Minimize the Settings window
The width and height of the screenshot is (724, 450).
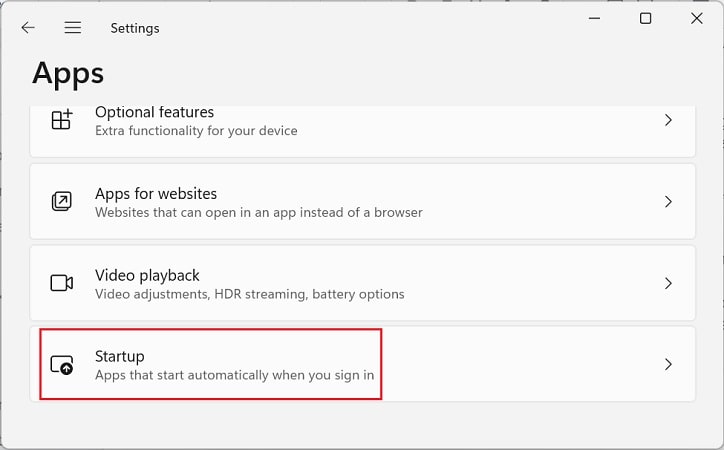click(x=595, y=18)
